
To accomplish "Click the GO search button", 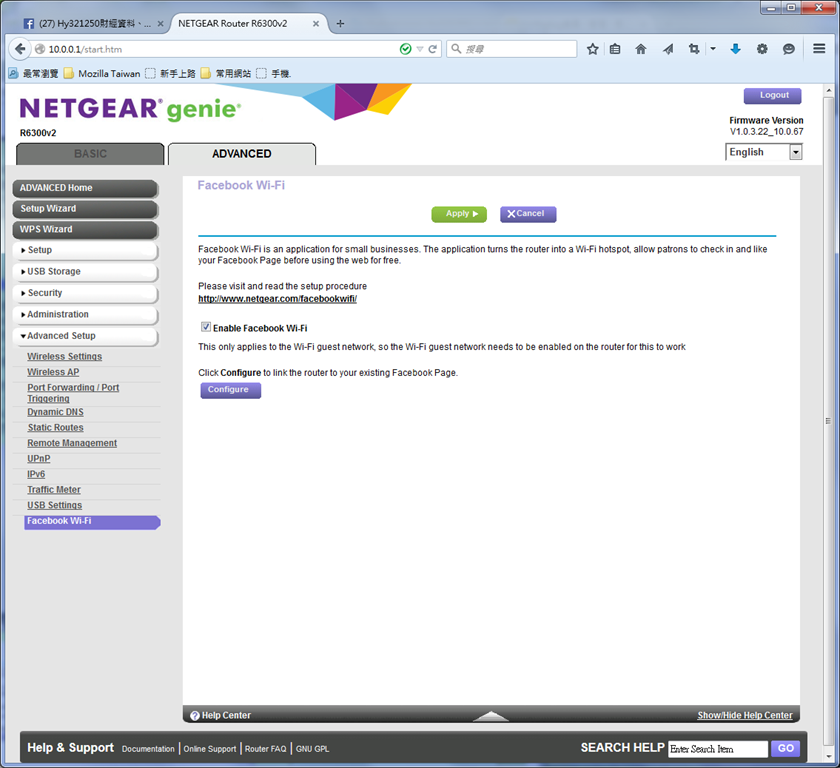I will 785,749.
